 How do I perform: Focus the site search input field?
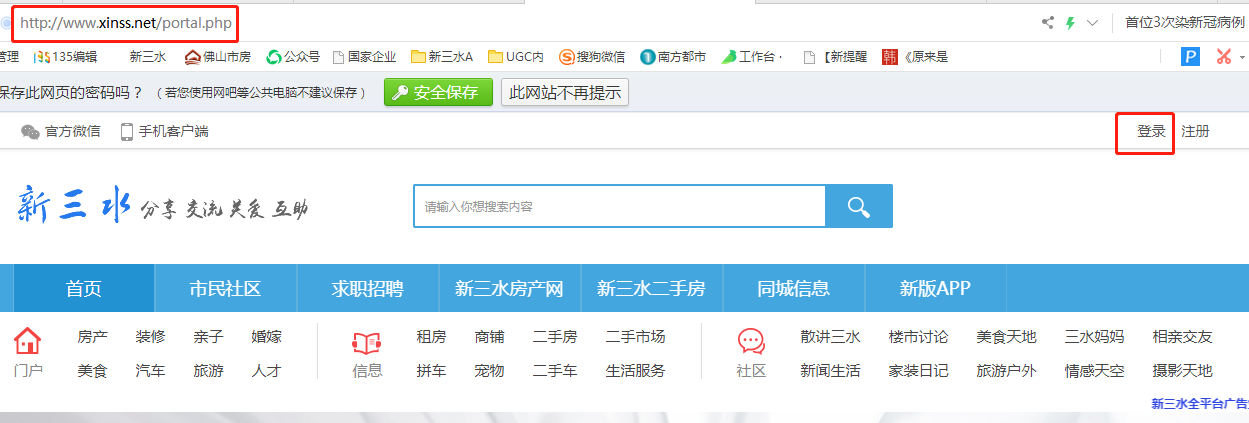click(x=618, y=206)
